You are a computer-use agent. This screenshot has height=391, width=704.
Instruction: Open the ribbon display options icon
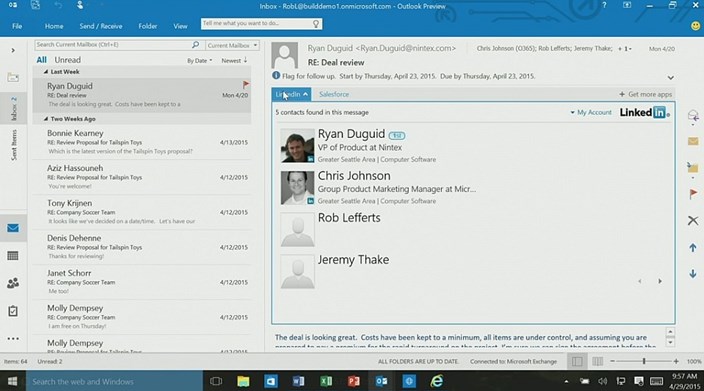pyautogui.click(x=627, y=5)
